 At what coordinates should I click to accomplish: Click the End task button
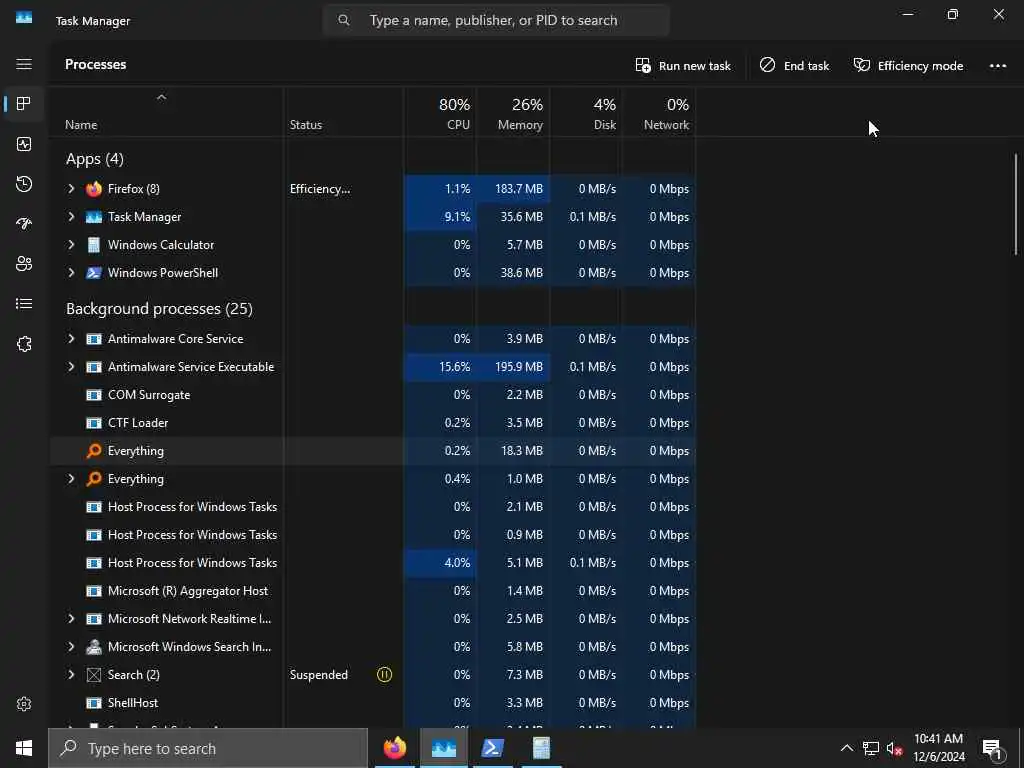[794, 65]
